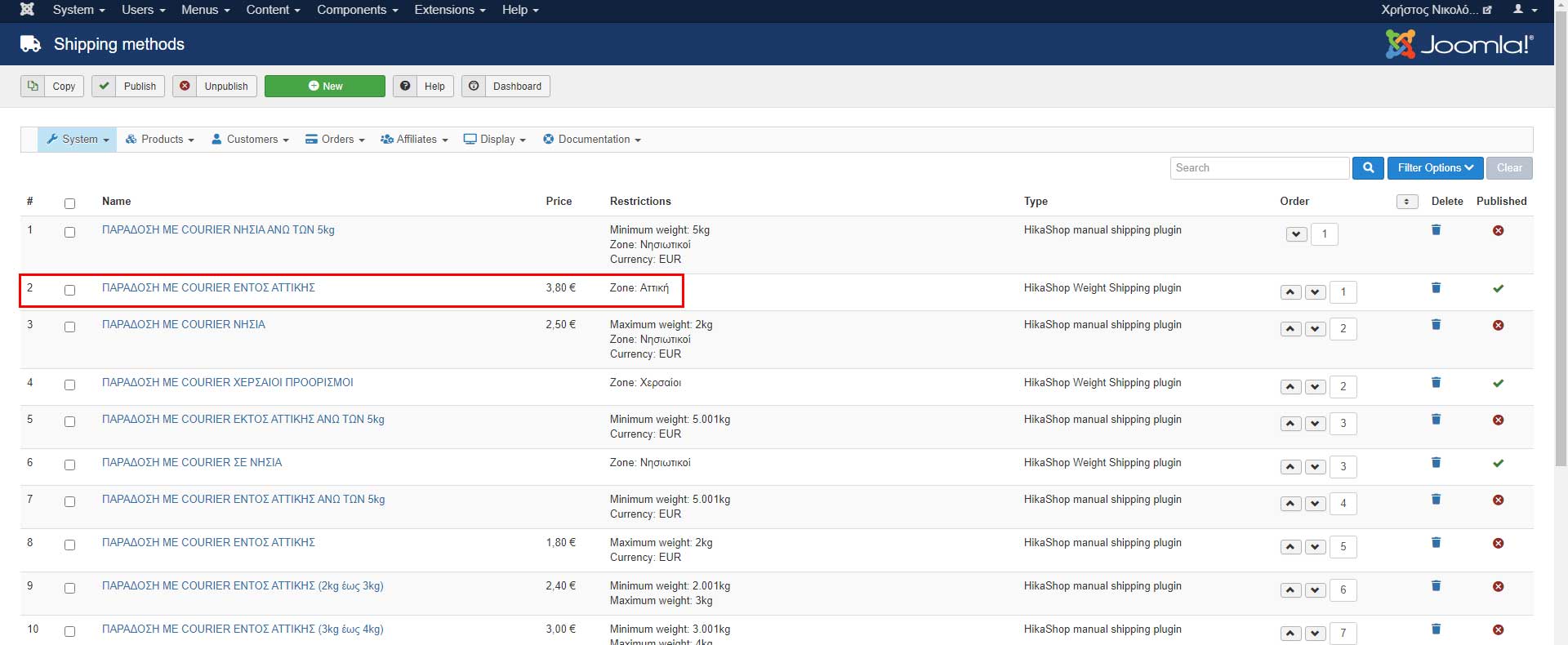Check the box for row 8
The image size is (1568, 645).
(69, 545)
